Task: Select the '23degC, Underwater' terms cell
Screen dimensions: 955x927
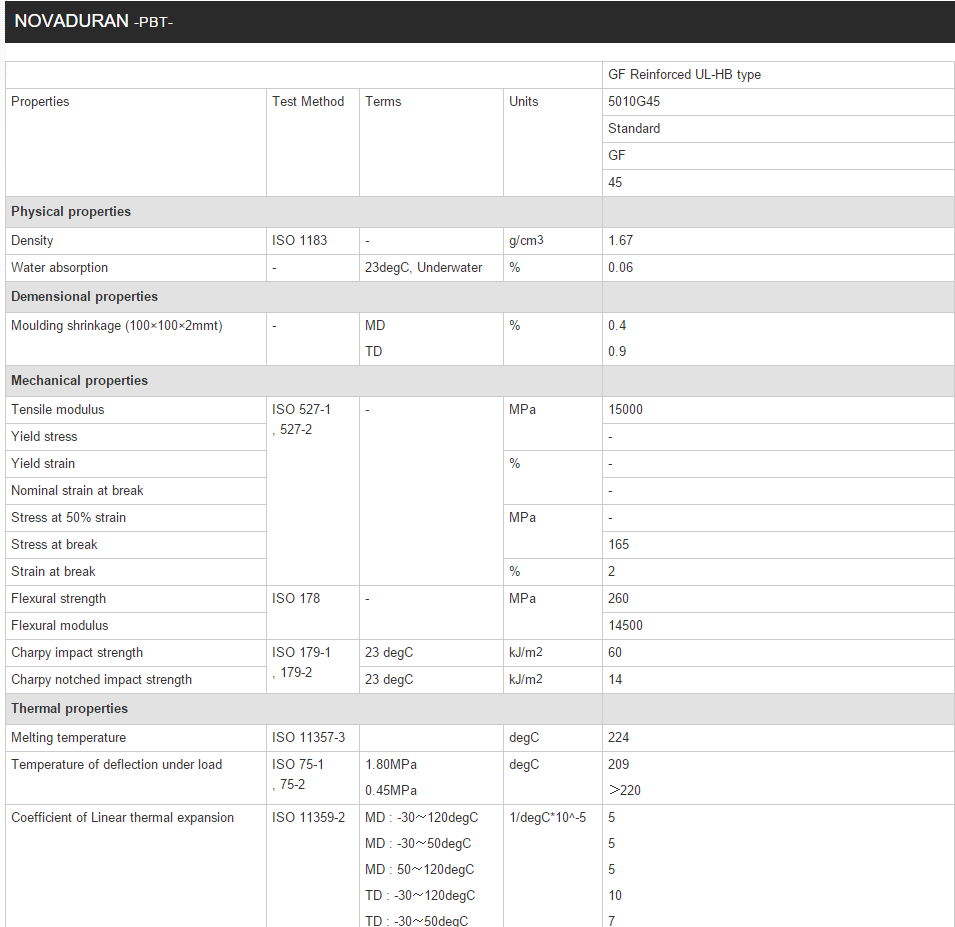Action: point(431,267)
